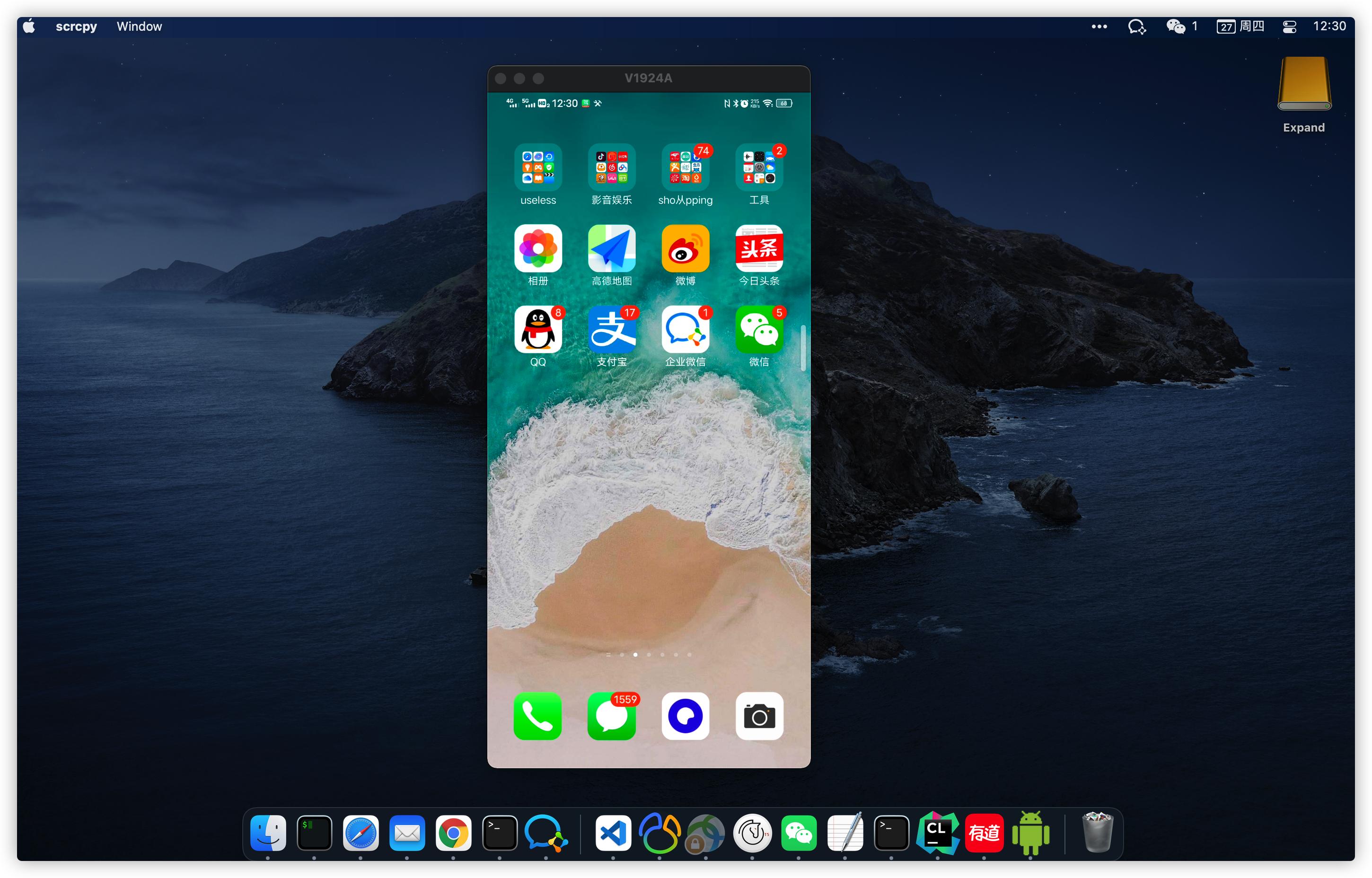Click the phone home page indicator dots
This screenshot has height=878, width=1372.
pos(649,655)
